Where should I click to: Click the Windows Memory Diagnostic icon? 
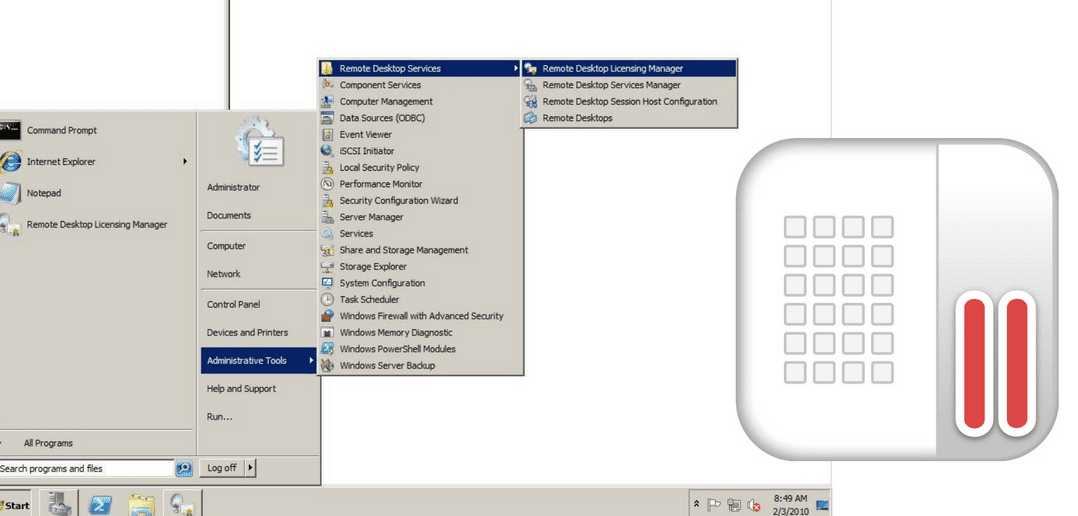pos(328,332)
